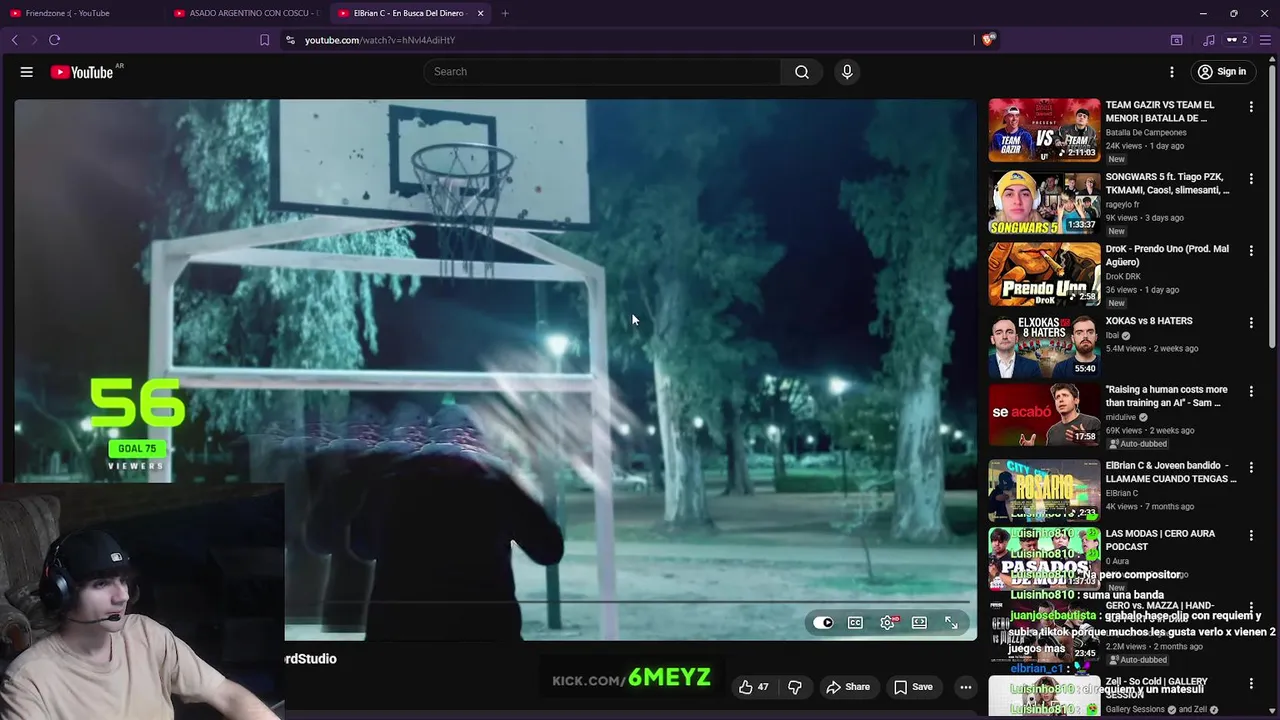Open options for Zell - So Cold video
Image resolution: width=1280 pixels, height=720 pixels.
(1251, 684)
